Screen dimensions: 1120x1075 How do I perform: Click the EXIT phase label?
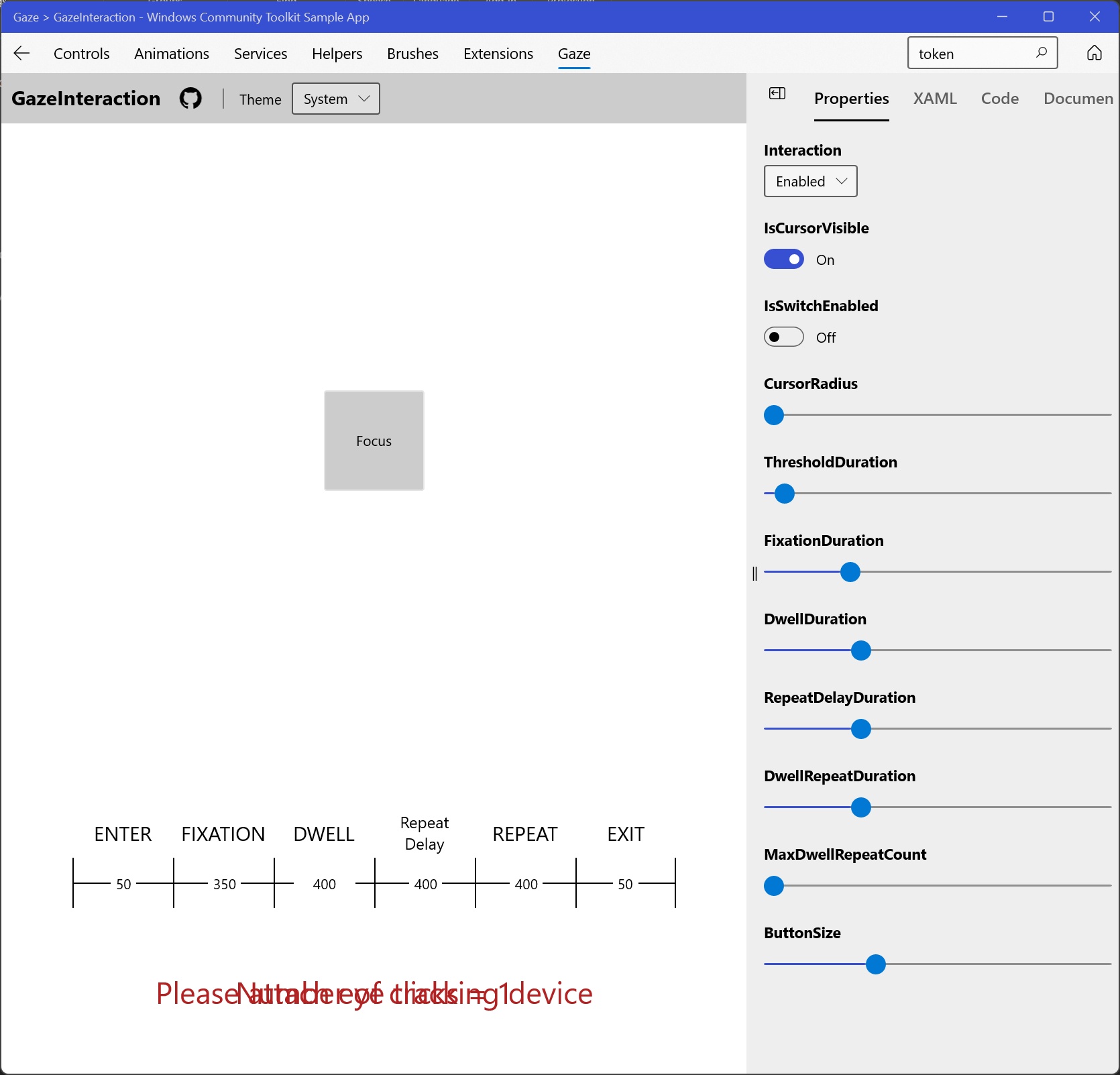tap(626, 834)
